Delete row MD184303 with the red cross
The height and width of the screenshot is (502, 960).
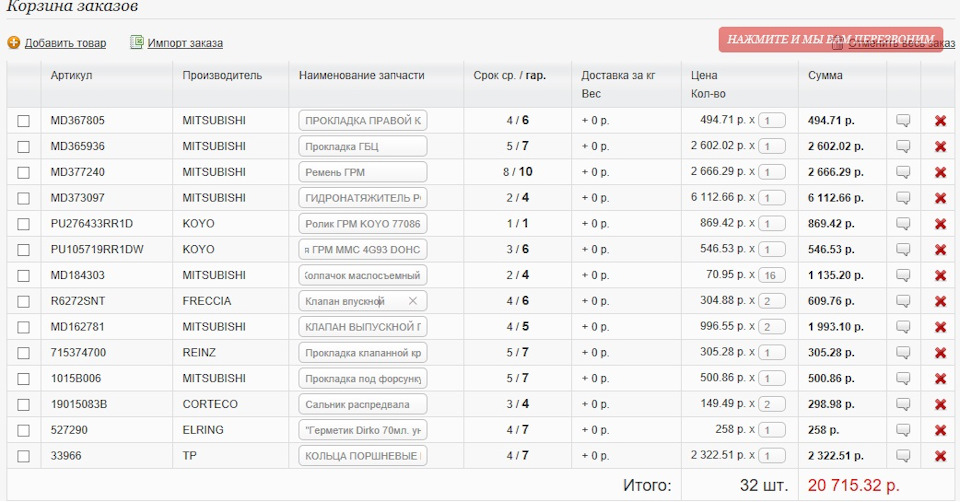click(940, 275)
